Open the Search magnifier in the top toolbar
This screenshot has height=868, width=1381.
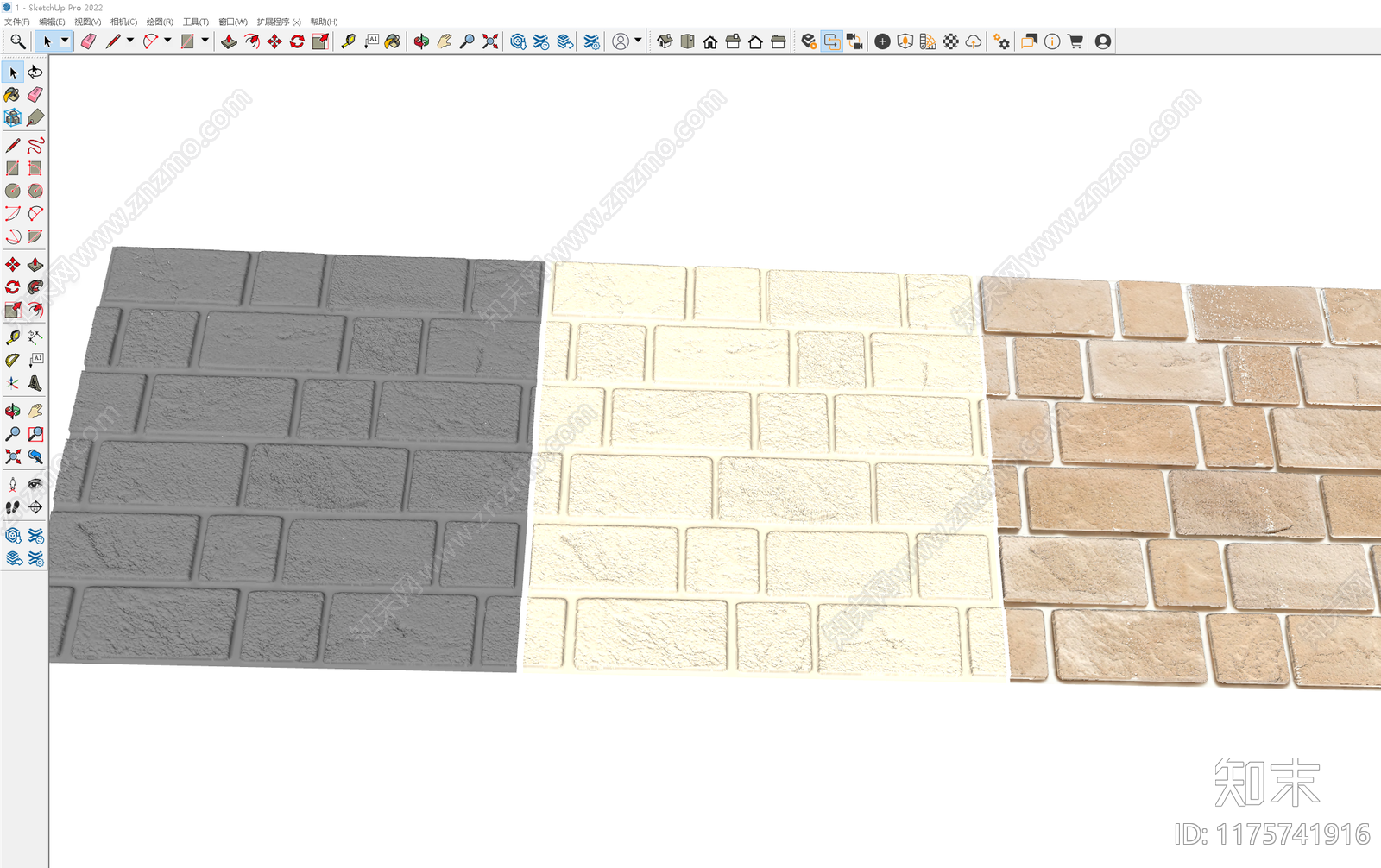17,41
